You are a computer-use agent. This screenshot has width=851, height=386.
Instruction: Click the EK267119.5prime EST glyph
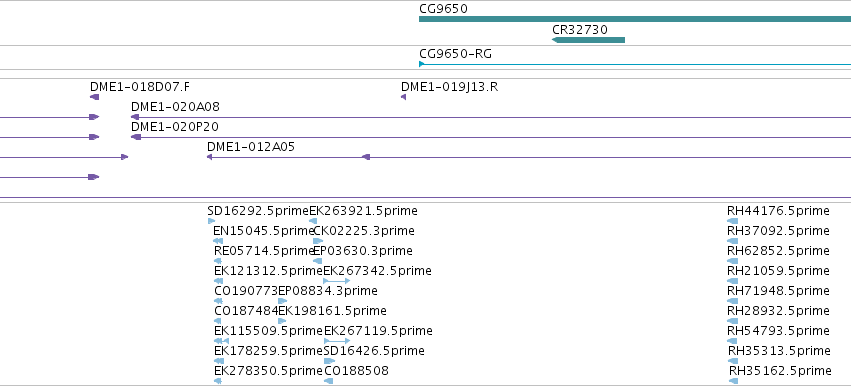(336, 341)
